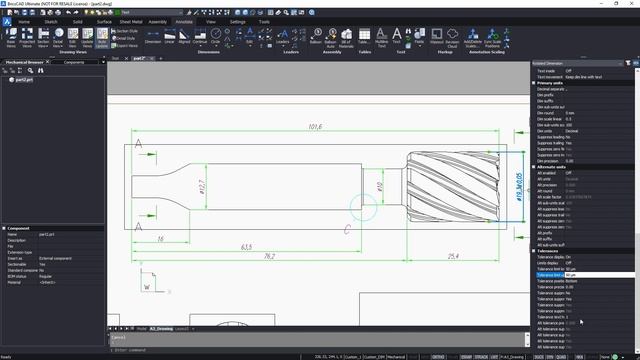Open the Sheet Metal ribbon tab
Image resolution: width=640 pixels, height=360 pixels.
tap(131, 22)
